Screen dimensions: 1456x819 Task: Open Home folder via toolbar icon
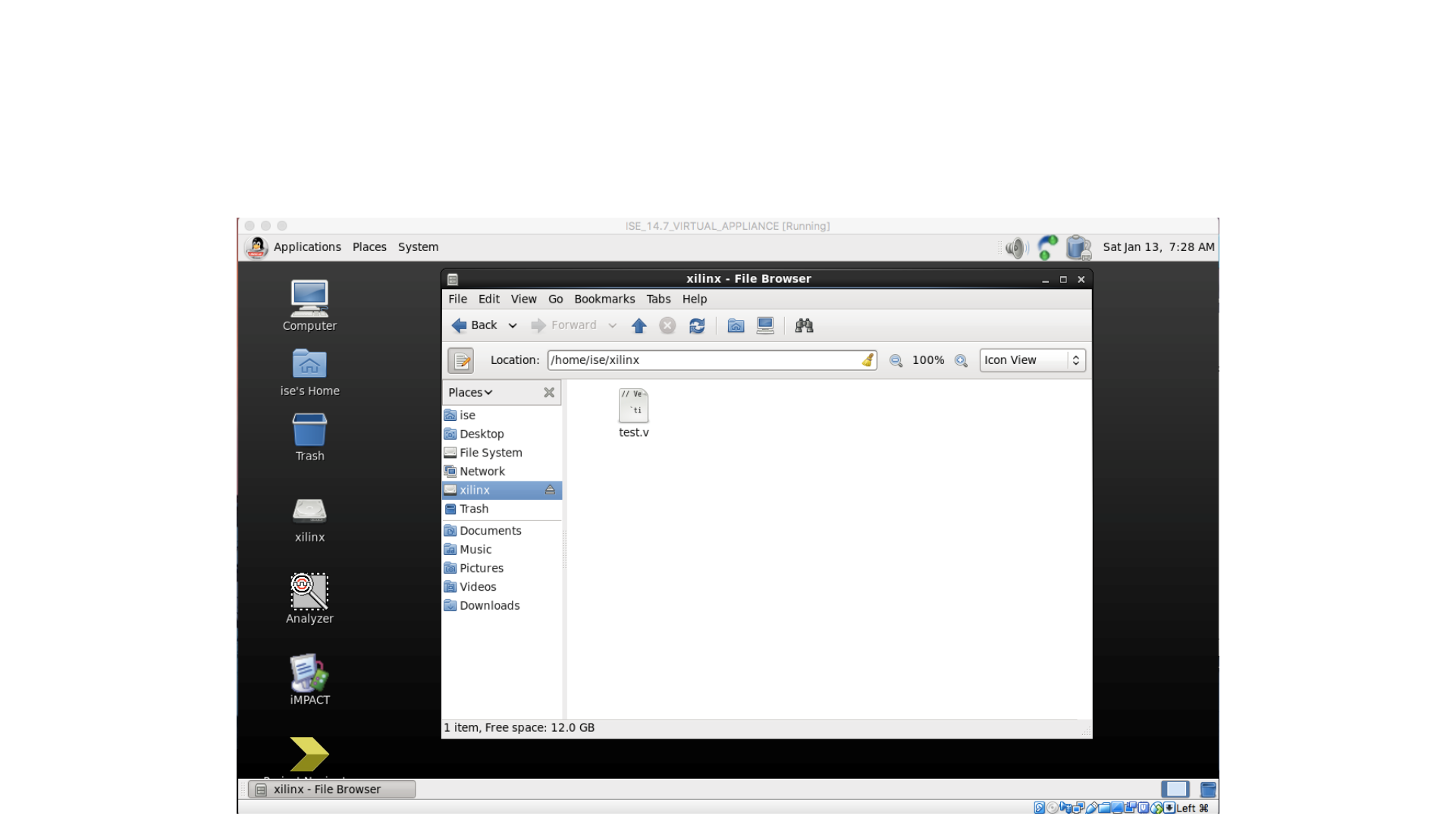pyautogui.click(x=735, y=326)
